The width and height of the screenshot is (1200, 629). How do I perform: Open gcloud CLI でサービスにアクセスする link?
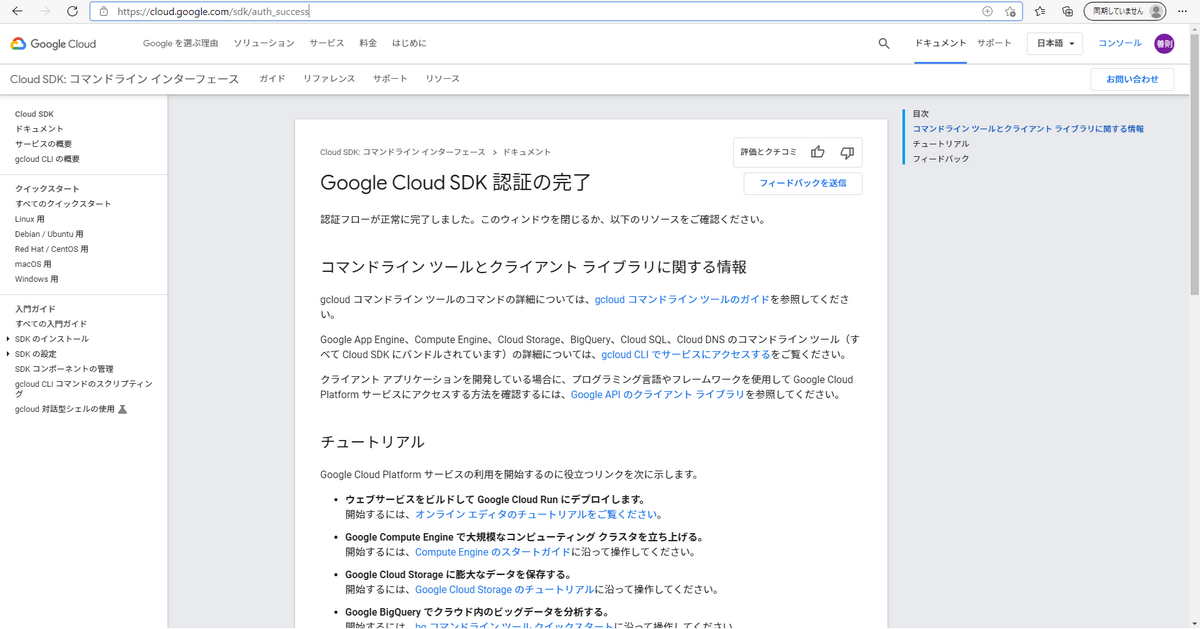[686, 355]
